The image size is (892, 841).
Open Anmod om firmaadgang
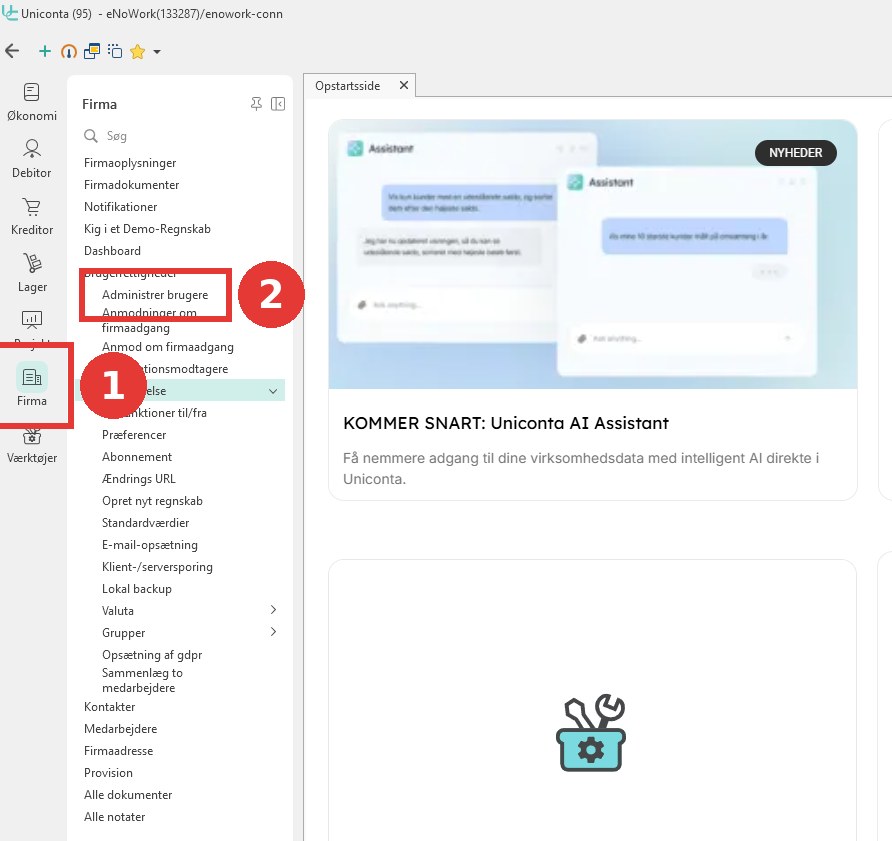coord(168,347)
